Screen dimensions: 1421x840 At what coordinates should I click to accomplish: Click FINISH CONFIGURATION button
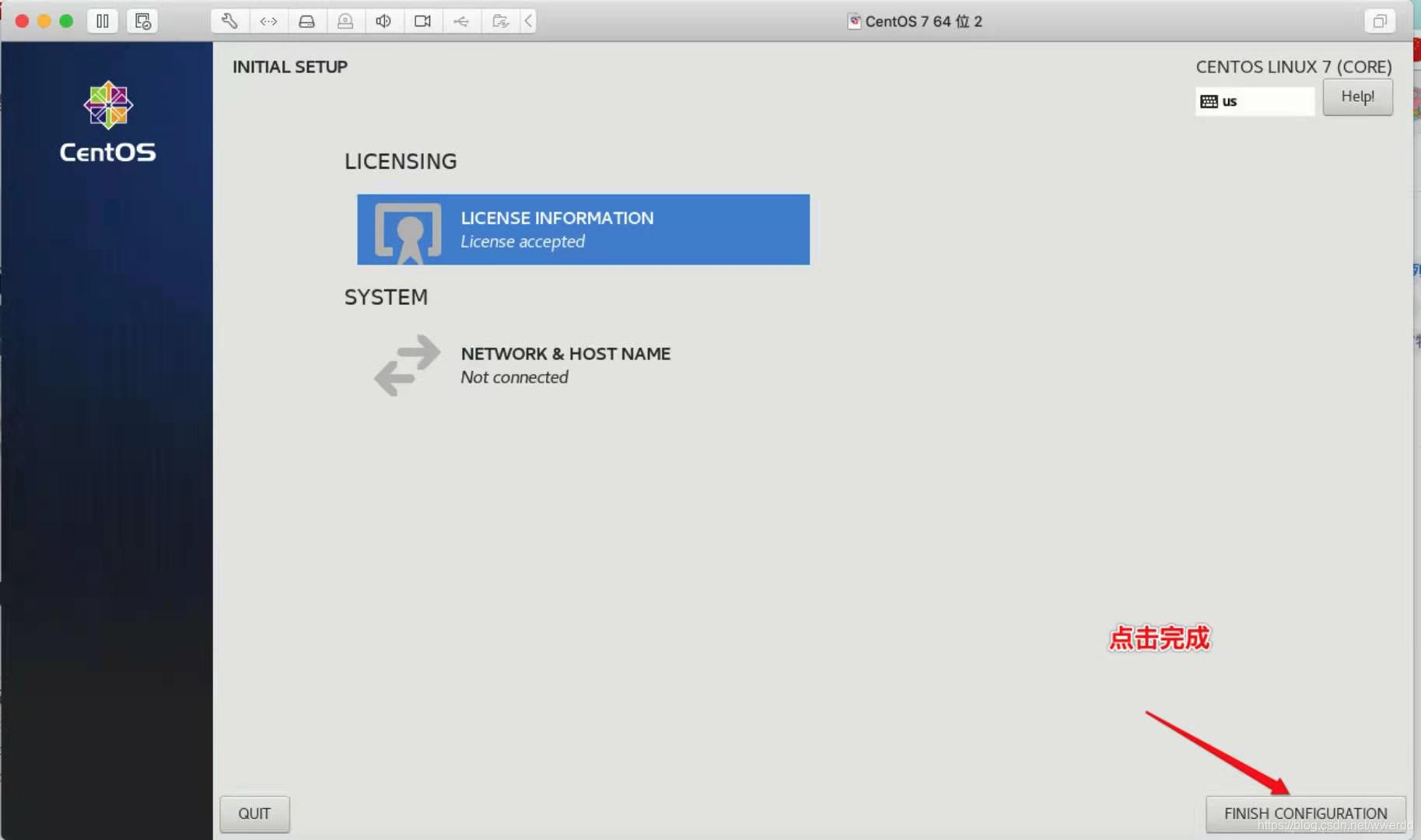[1306, 814]
